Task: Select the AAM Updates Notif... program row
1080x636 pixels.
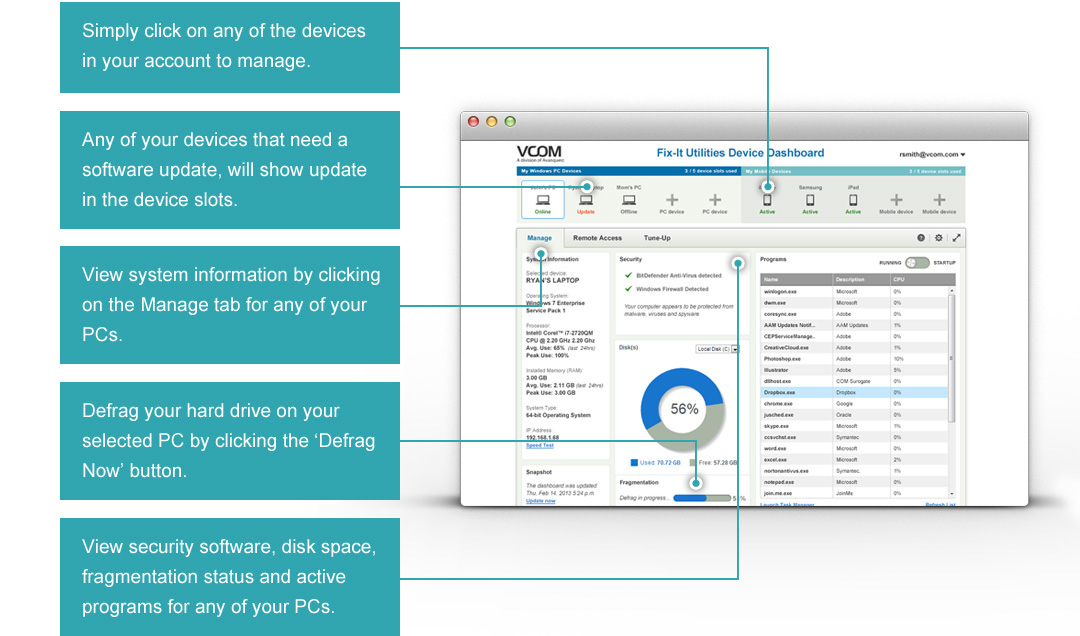Action: 854,325
